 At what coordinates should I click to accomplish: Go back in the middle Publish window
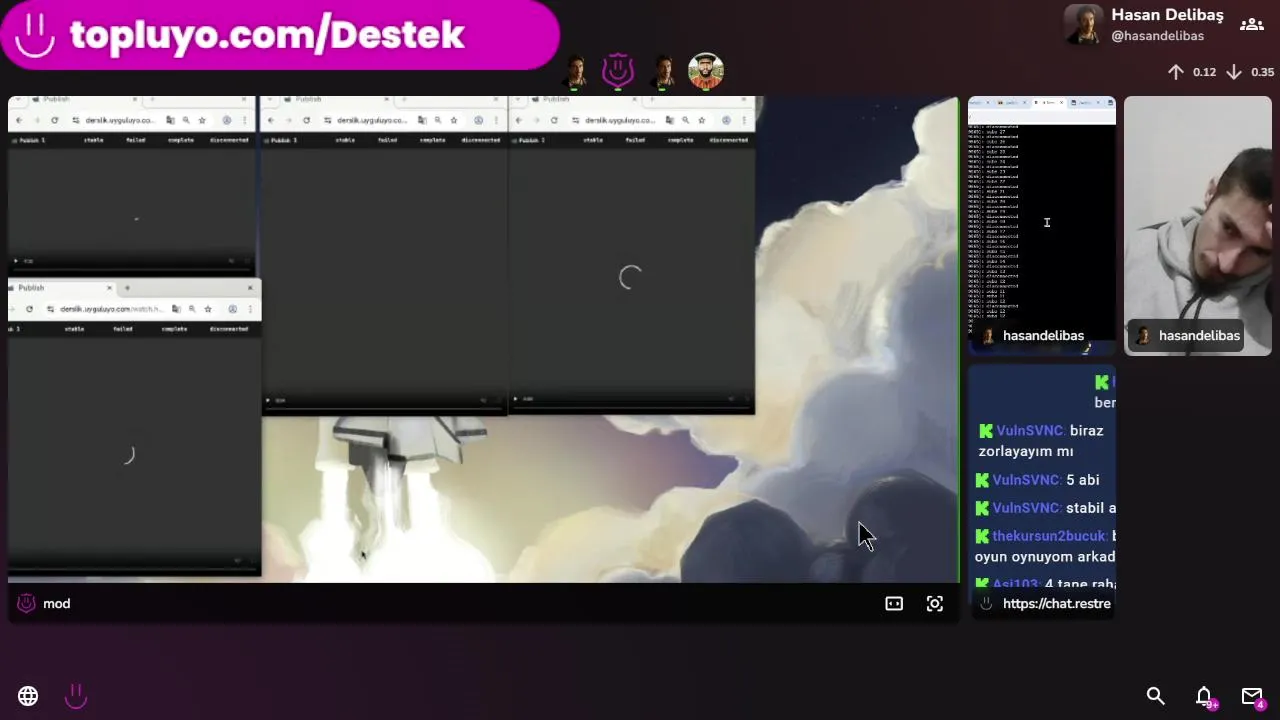271,120
